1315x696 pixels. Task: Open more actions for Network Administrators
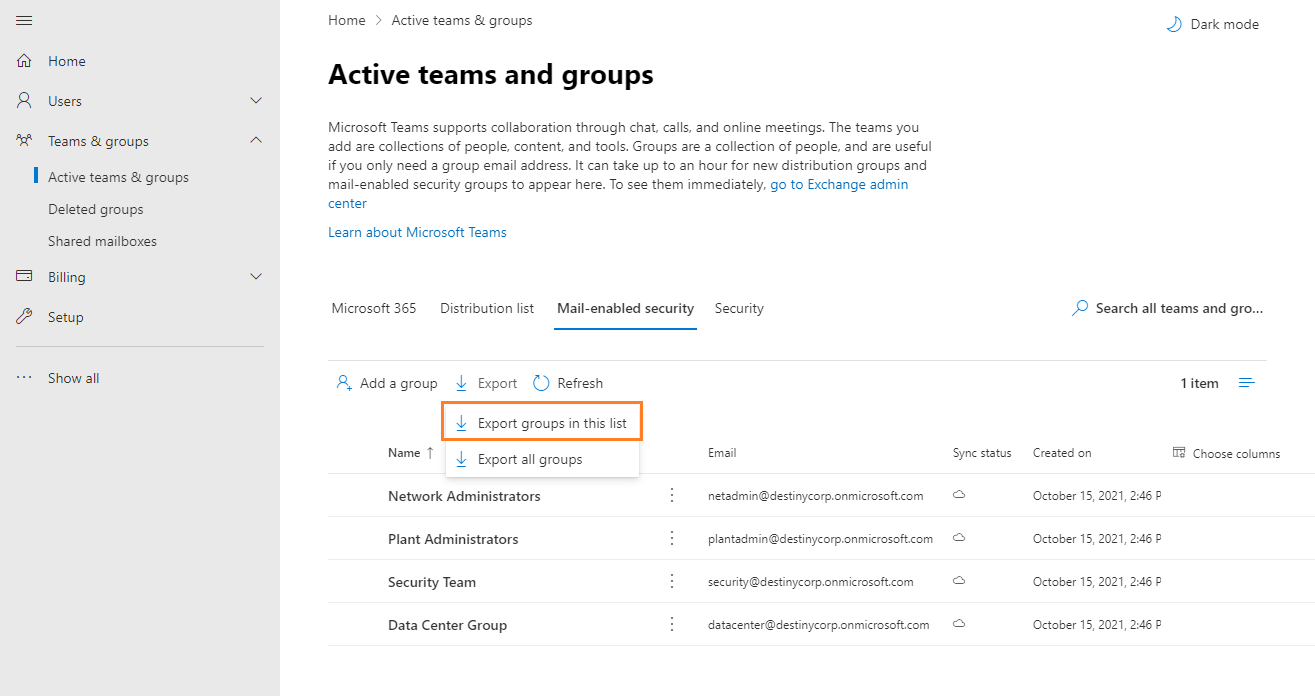tap(672, 495)
